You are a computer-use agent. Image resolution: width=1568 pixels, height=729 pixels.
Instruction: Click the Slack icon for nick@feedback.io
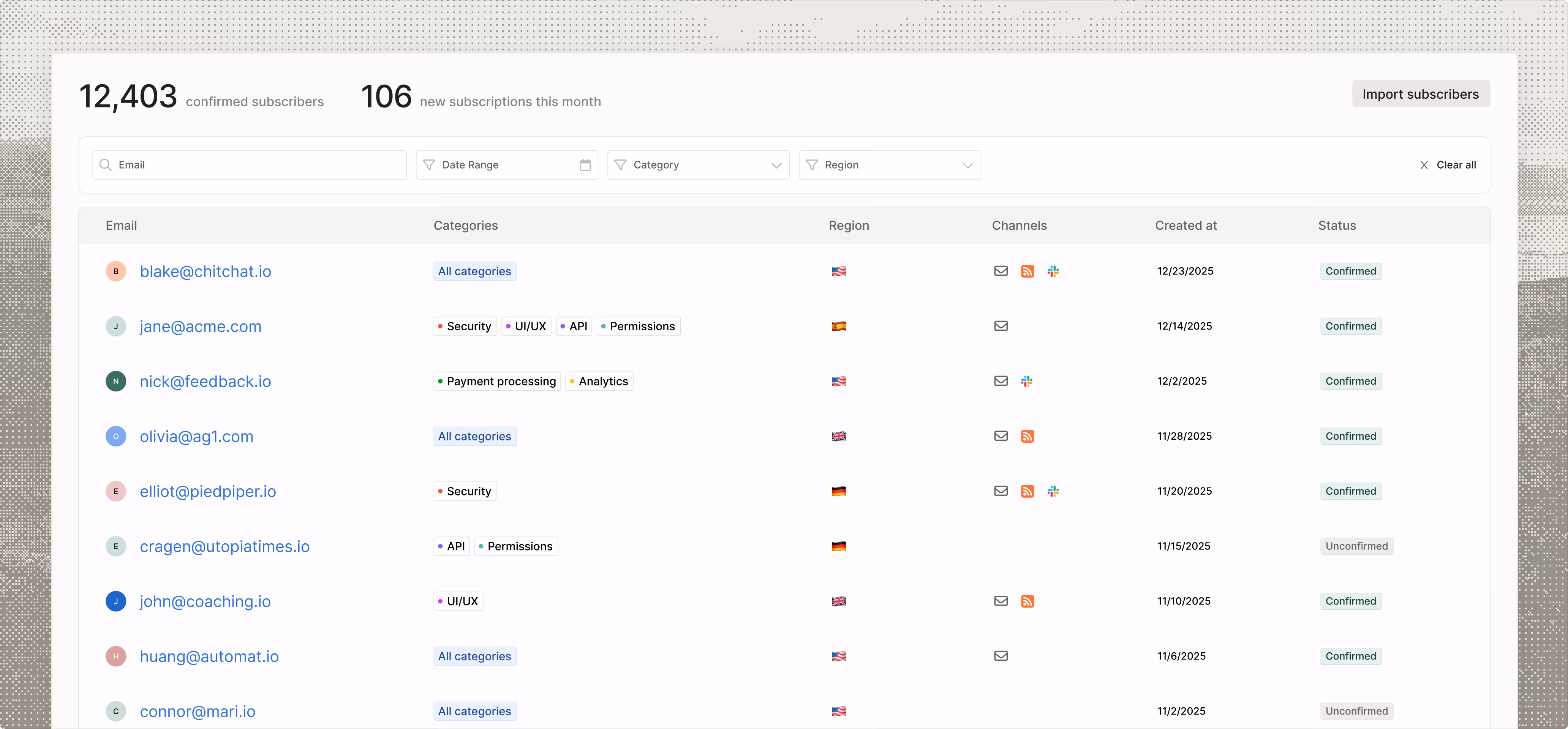1027,381
